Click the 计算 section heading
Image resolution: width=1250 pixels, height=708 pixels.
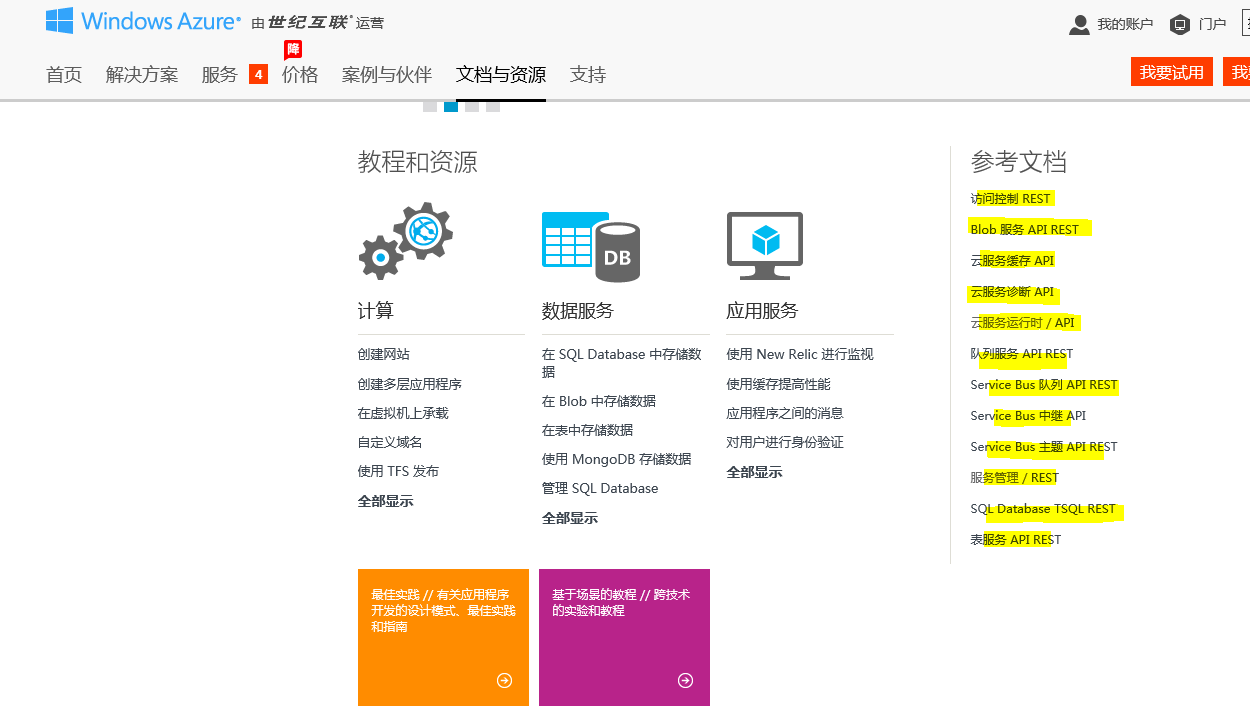(376, 311)
